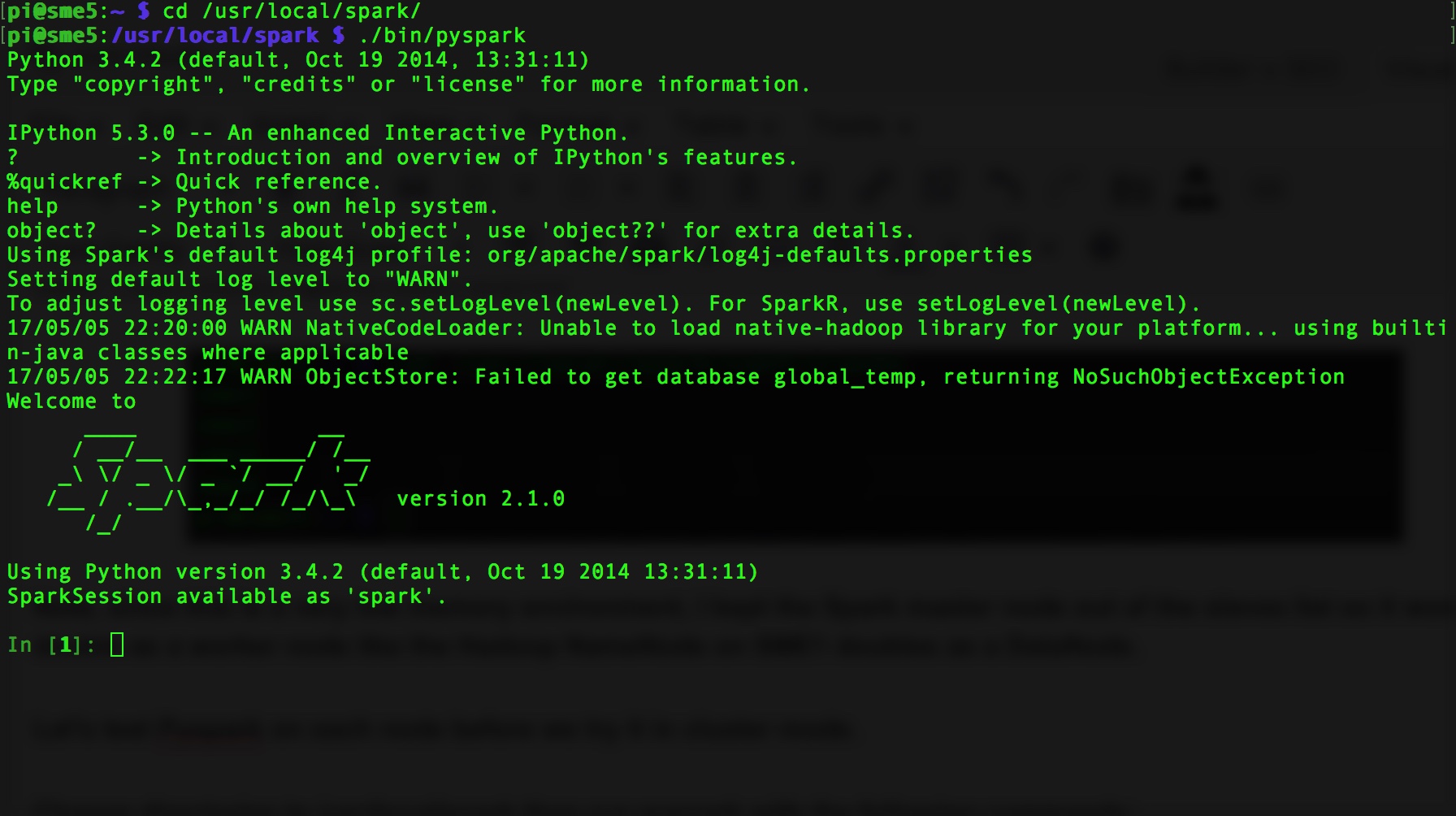Click the "version 2.1.0" text
This screenshot has height=816, width=1456.
click(479, 498)
